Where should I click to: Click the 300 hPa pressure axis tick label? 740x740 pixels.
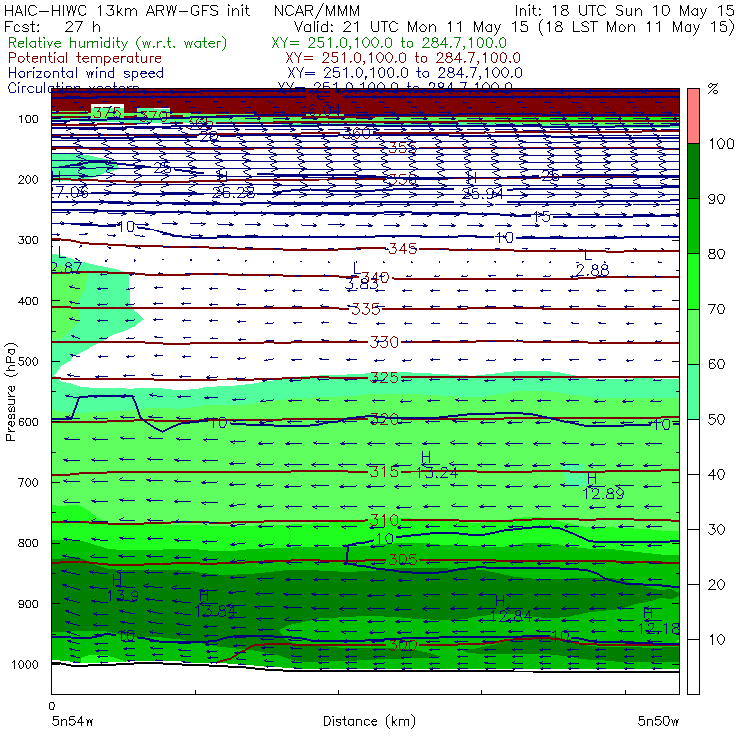pos(28,240)
